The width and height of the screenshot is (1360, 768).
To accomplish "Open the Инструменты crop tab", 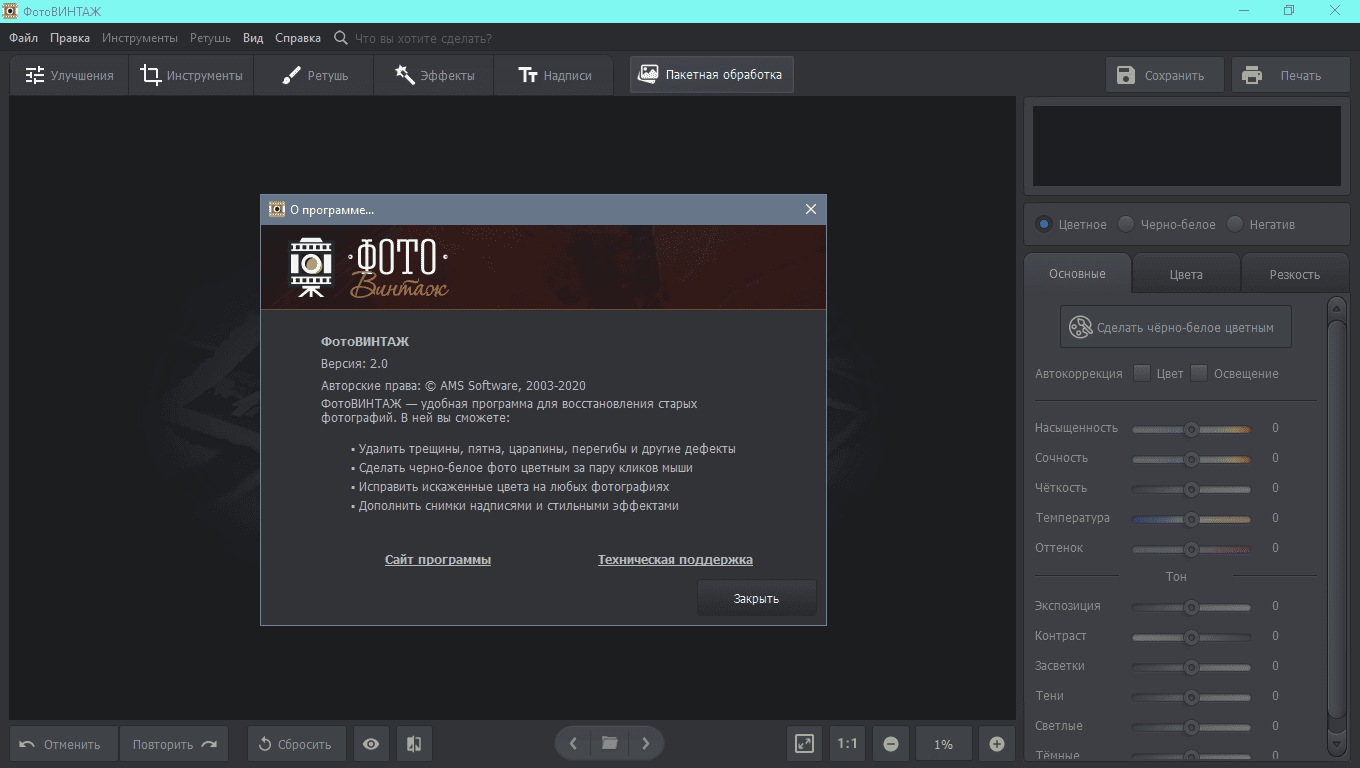I will [191, 75].
